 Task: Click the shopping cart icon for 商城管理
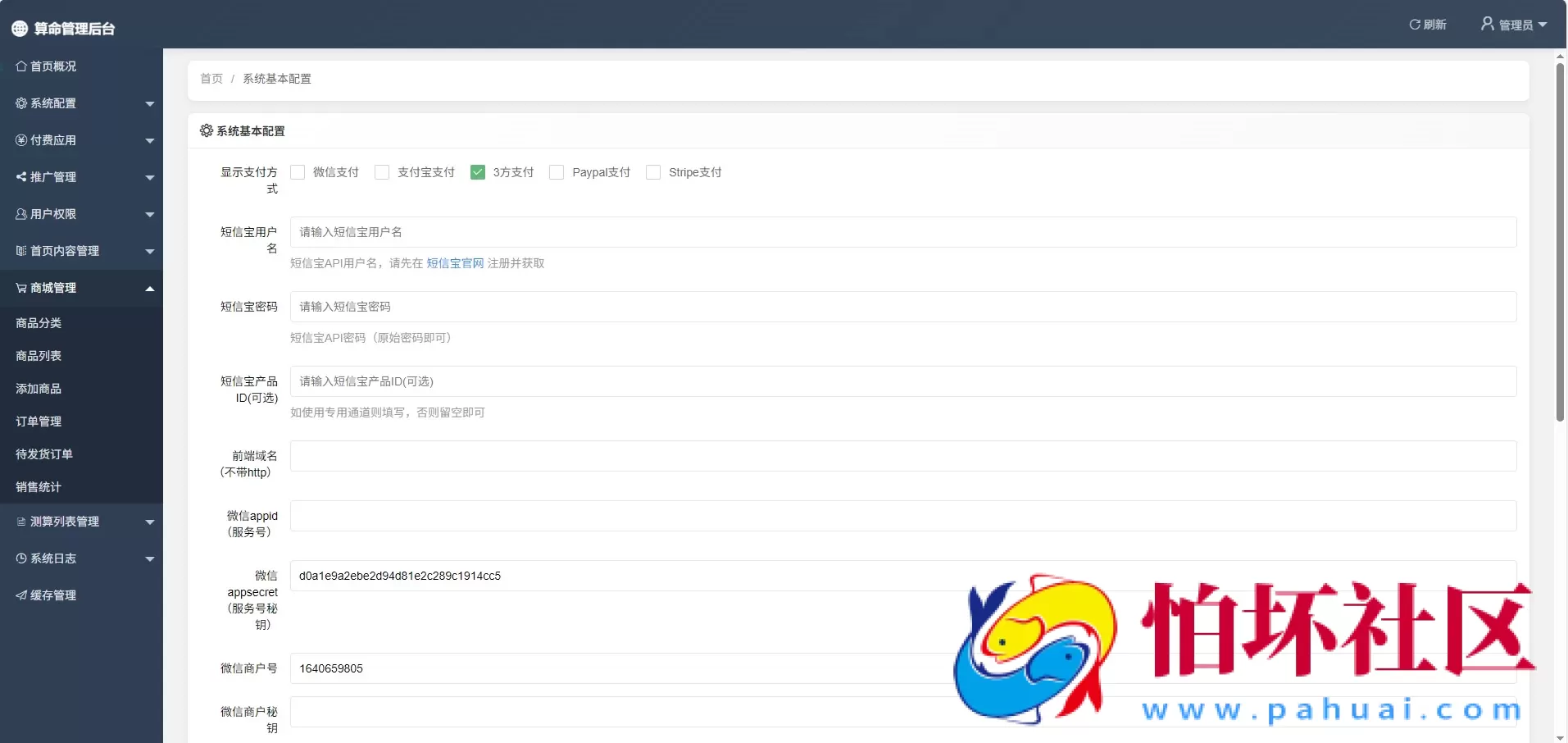coord(21,288)
